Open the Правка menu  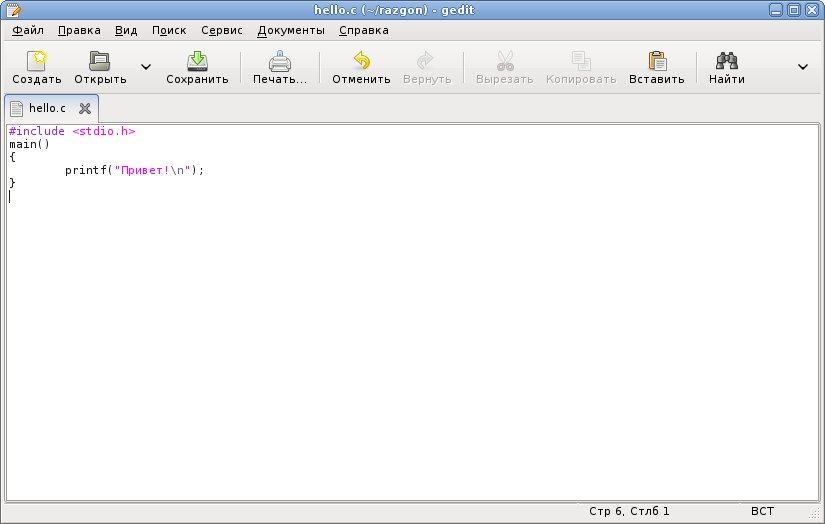click(x=79, y=31)
